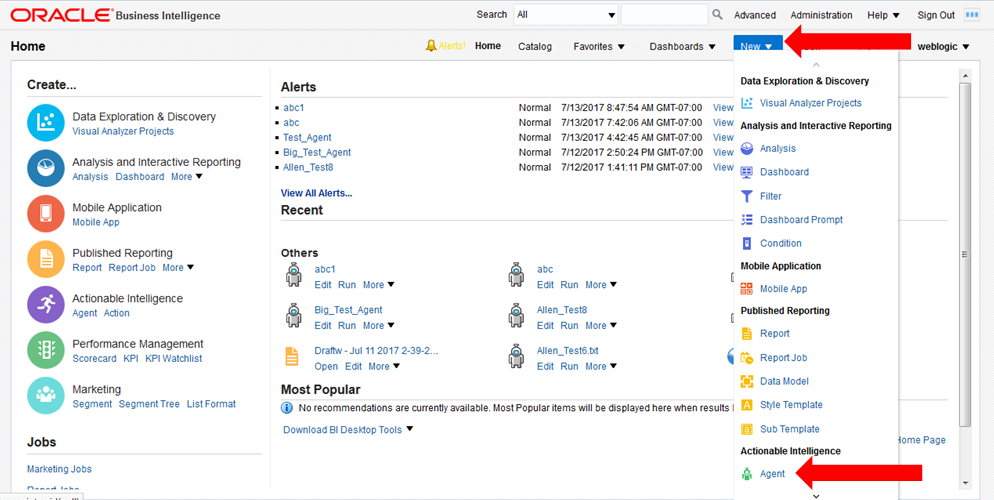994x500 pixels.
Task: Click the Scorecard link
Action: [94, 359]
